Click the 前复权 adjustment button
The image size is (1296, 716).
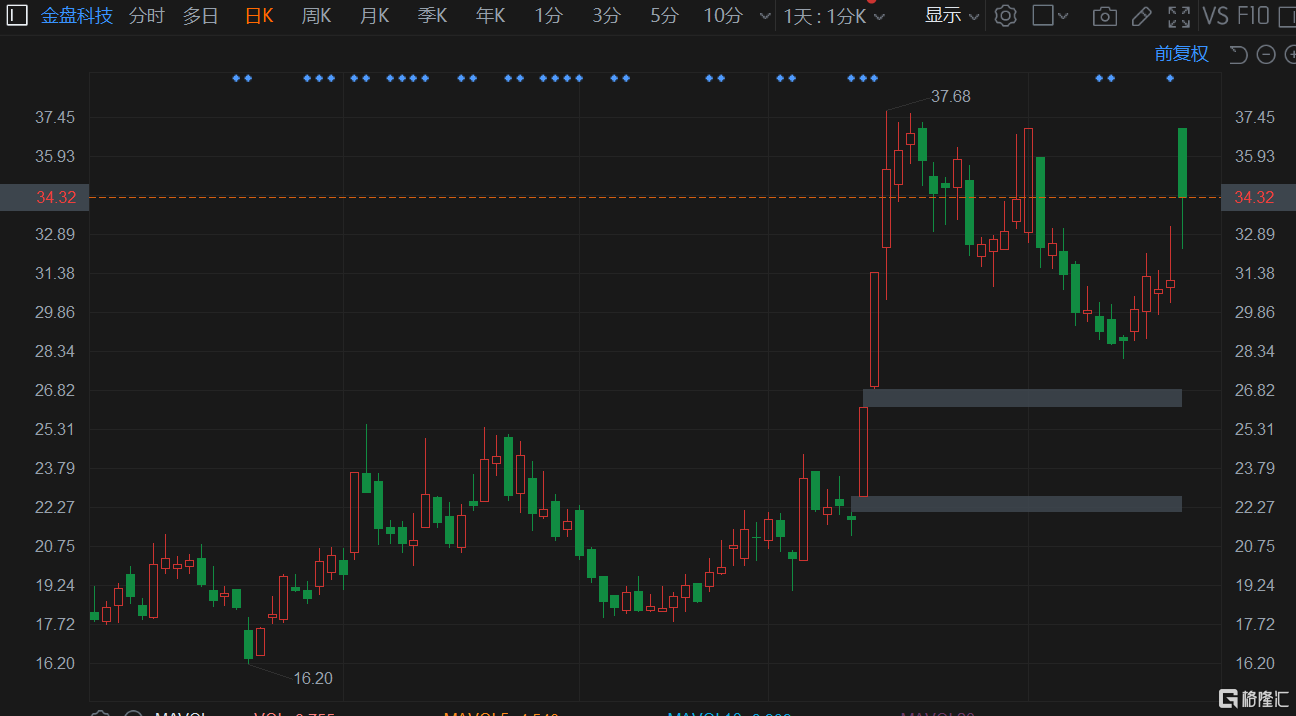pyautogui.click(x=1182, y=54)
